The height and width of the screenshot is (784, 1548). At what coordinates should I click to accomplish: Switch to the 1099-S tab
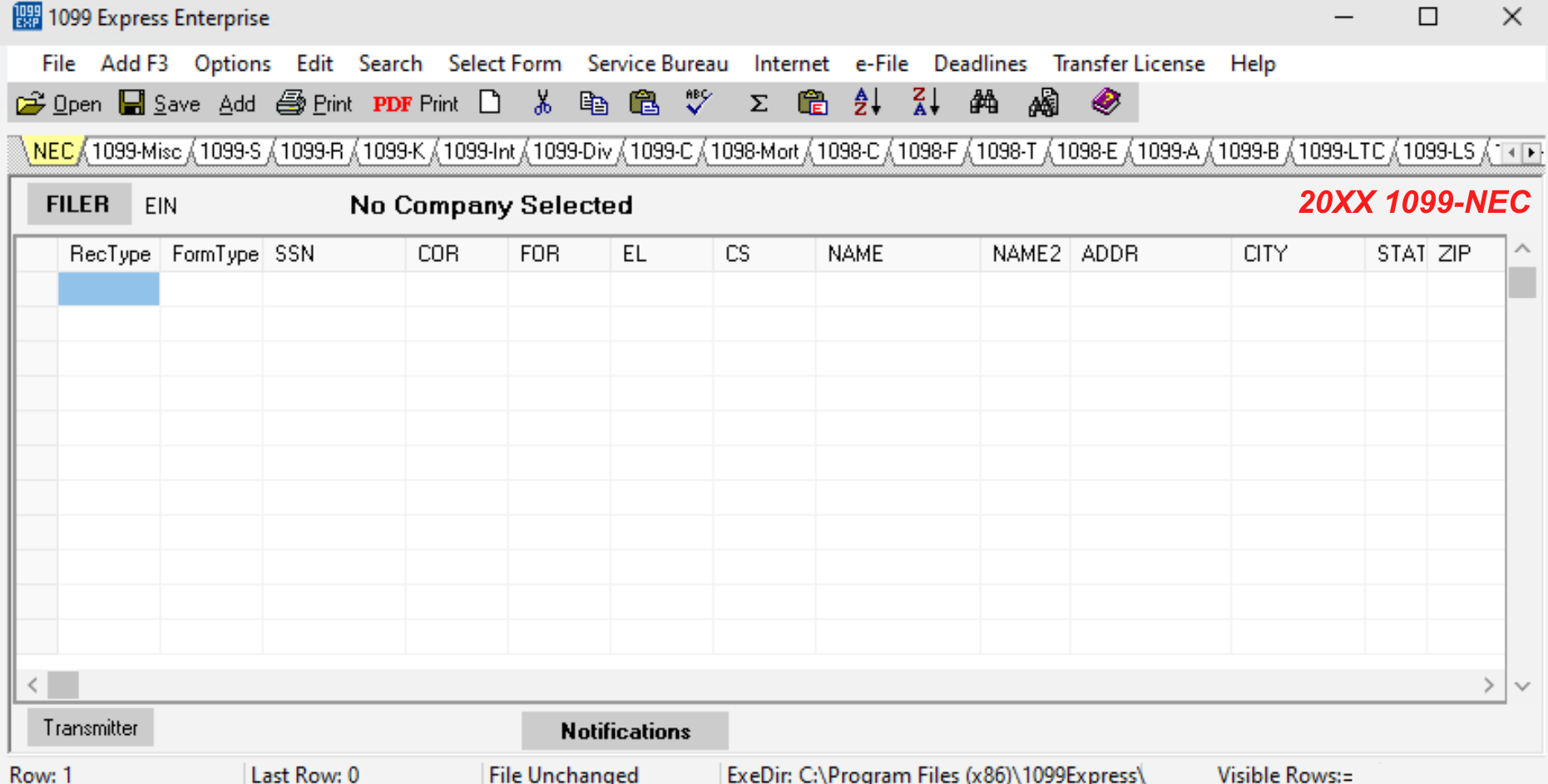point(230,151)
